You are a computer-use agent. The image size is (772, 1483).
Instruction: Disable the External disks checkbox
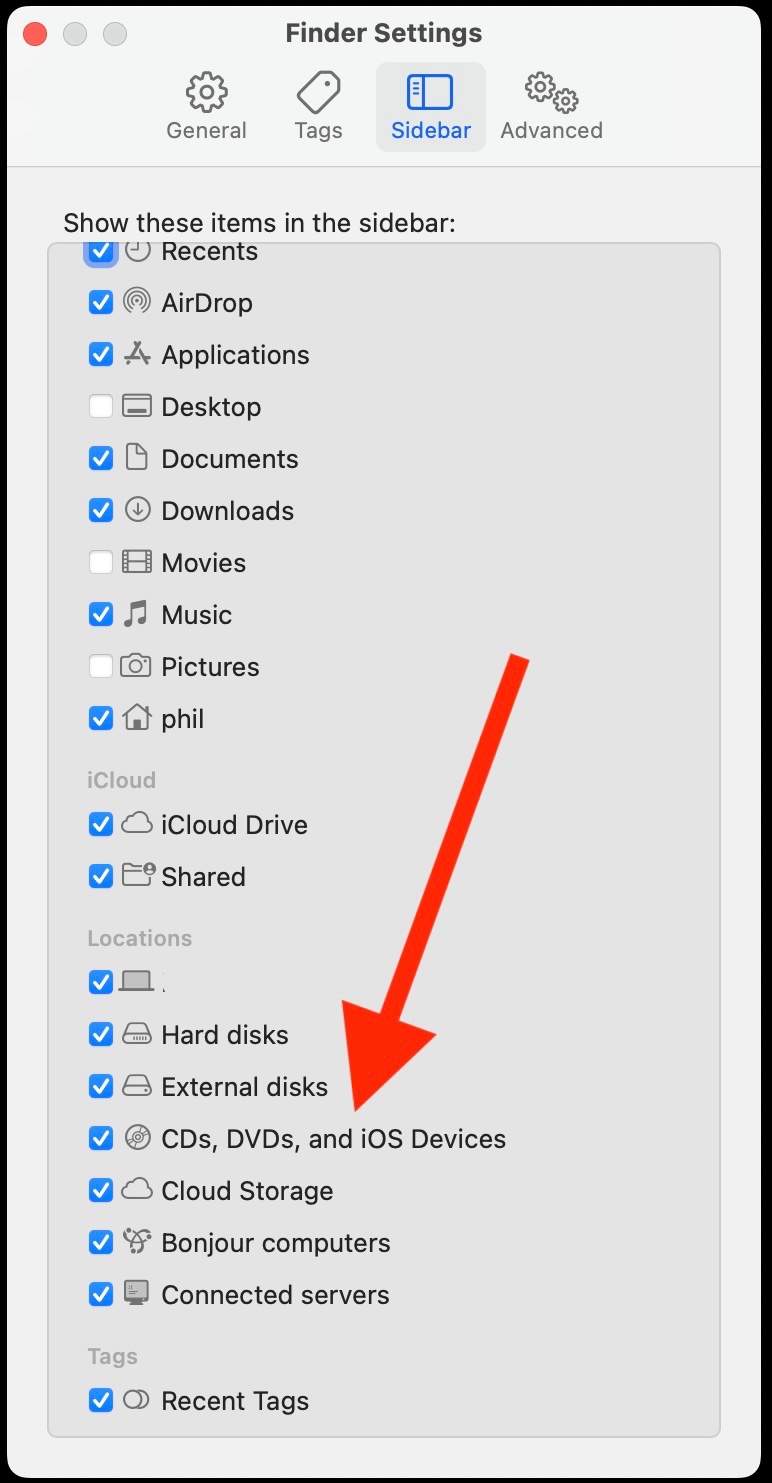(101, 1086)
